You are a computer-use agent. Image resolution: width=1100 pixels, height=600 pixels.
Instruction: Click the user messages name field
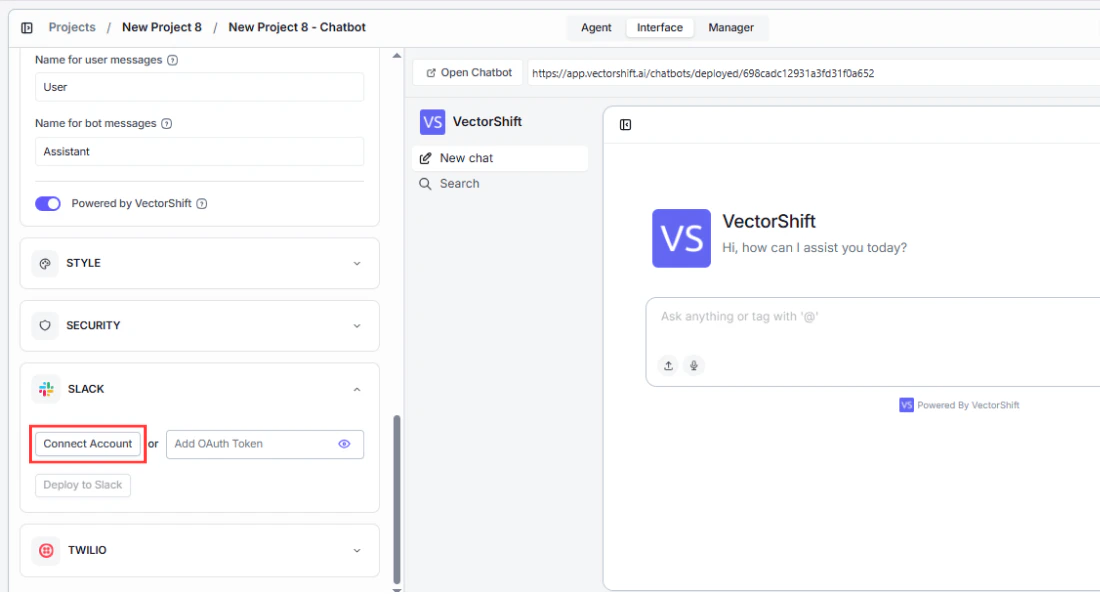pyautogui.click(x=199, y=88)
